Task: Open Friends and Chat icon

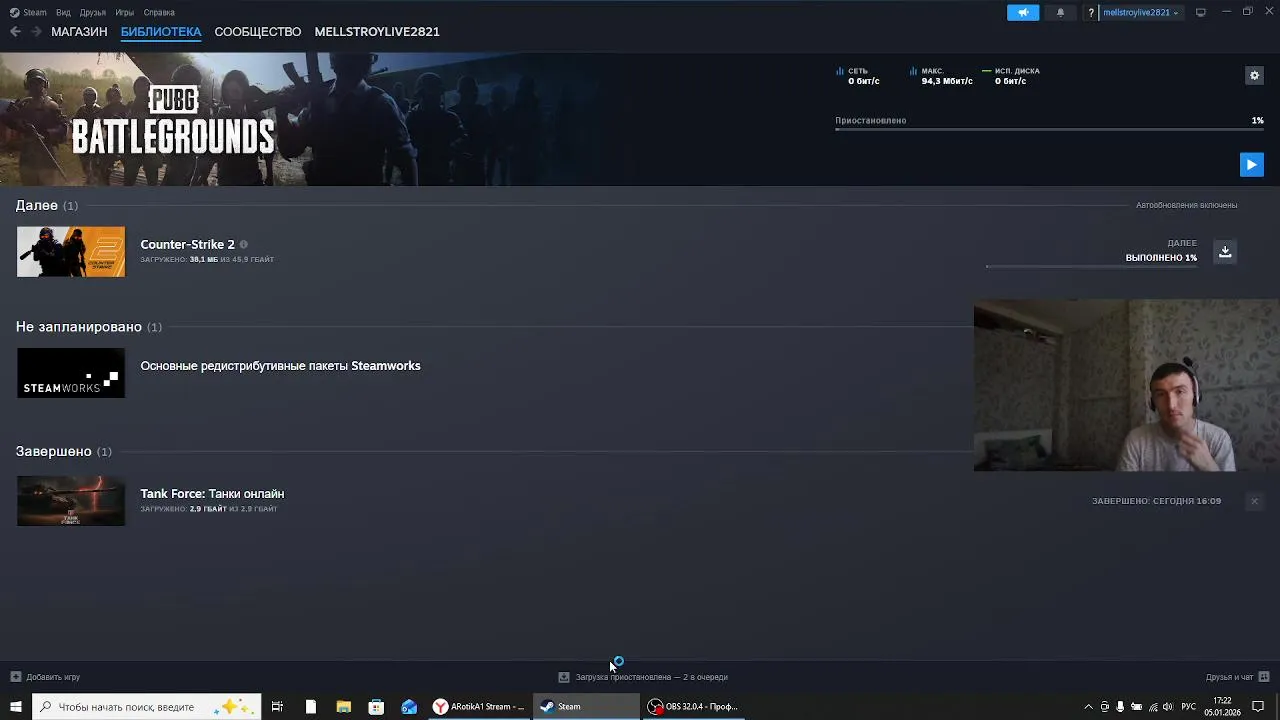Action: pos(1264,677)
